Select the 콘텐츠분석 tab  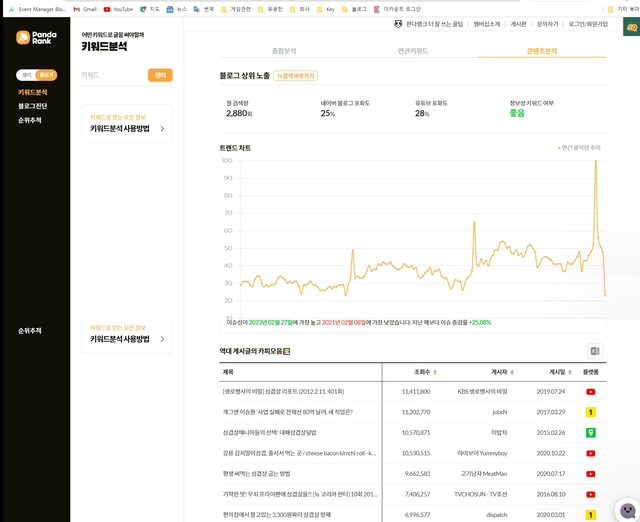[x=542, y=51]
